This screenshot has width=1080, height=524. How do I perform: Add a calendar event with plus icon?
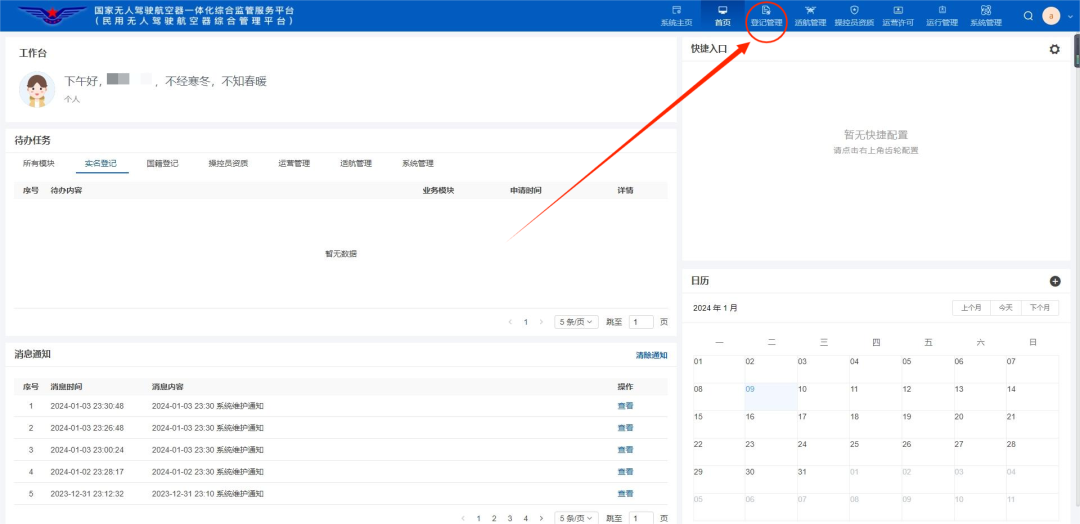pos(1055,281)
